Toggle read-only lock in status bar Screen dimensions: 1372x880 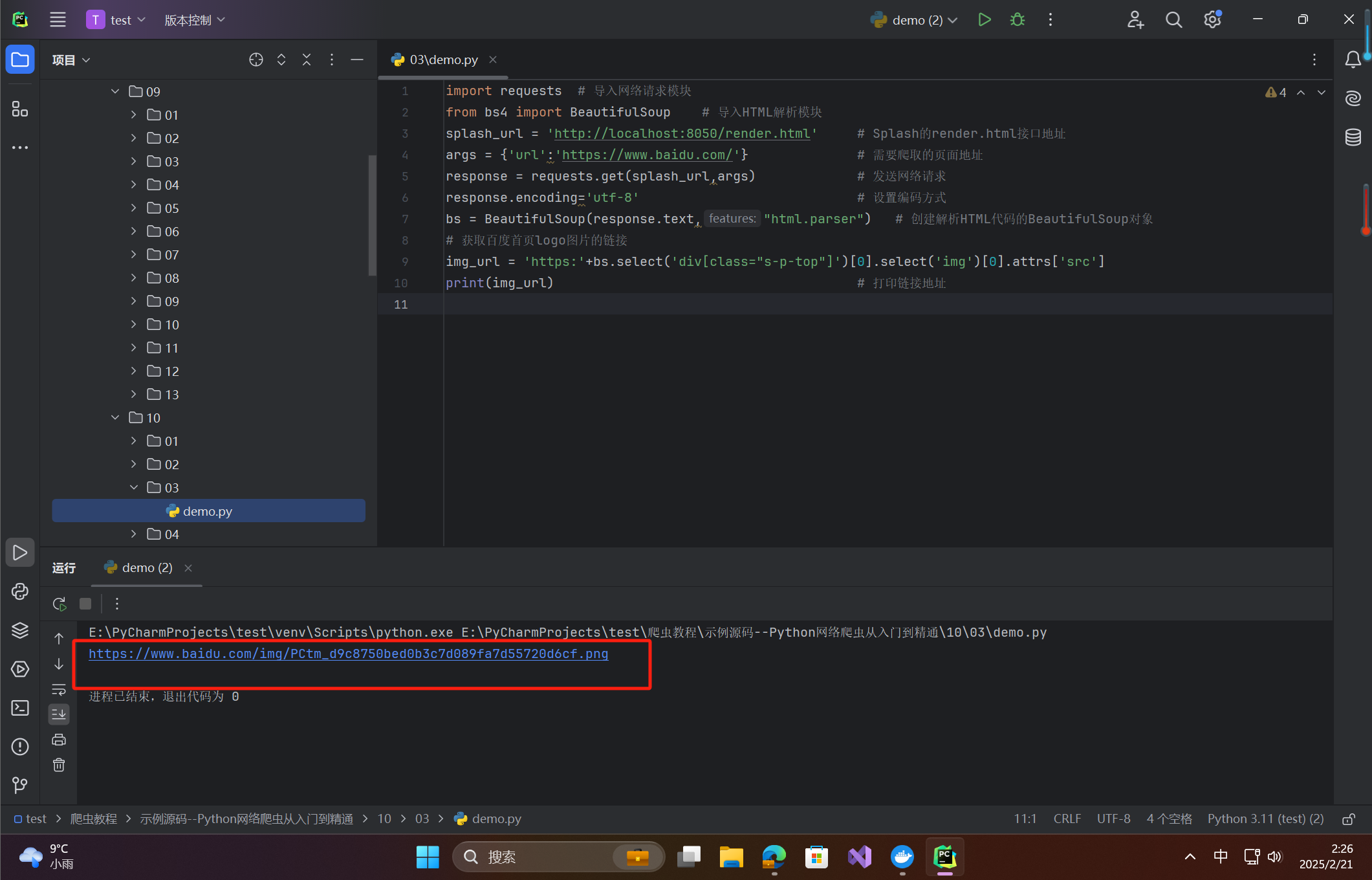(1349, 819)
